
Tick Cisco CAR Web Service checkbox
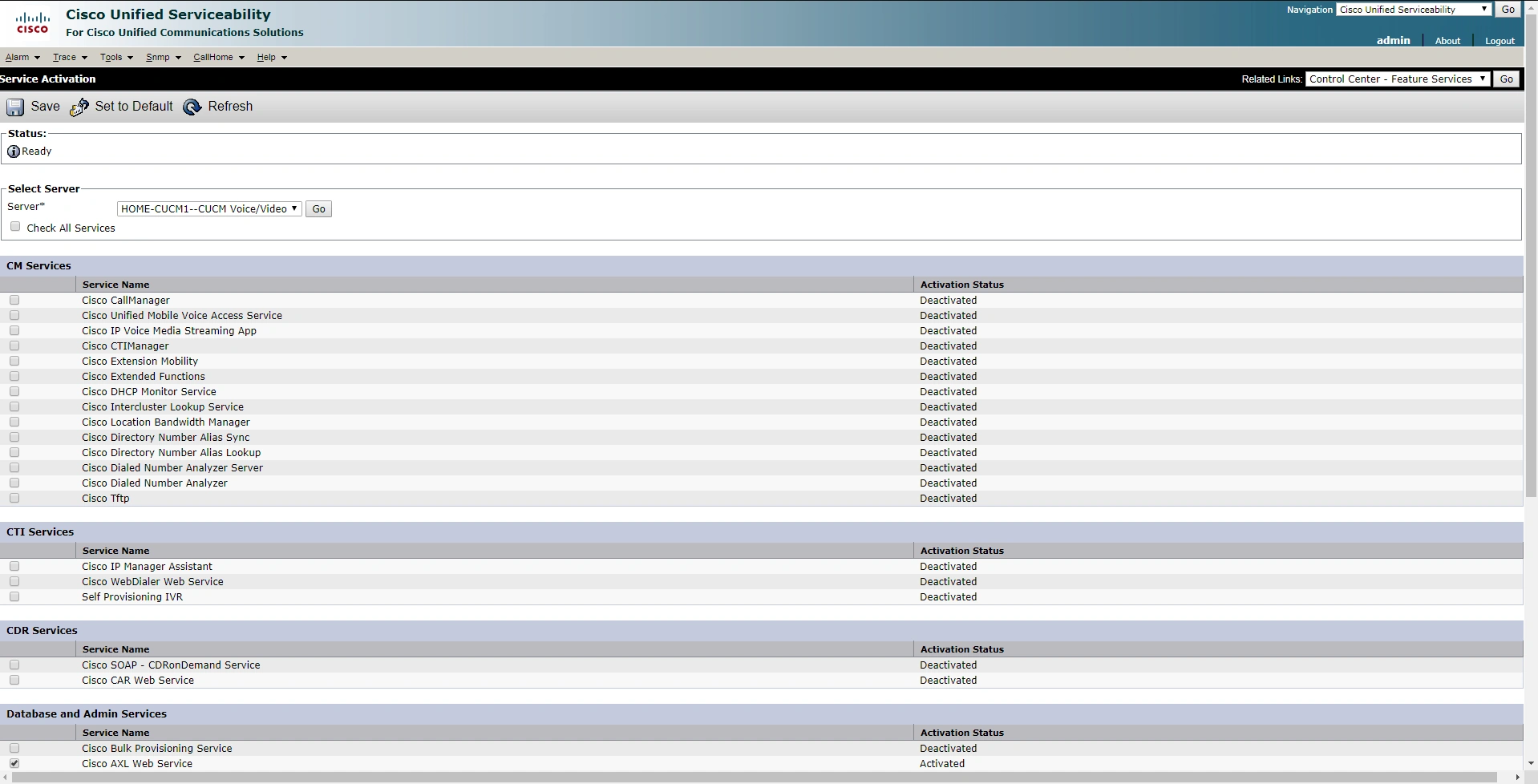pos(14,680)
